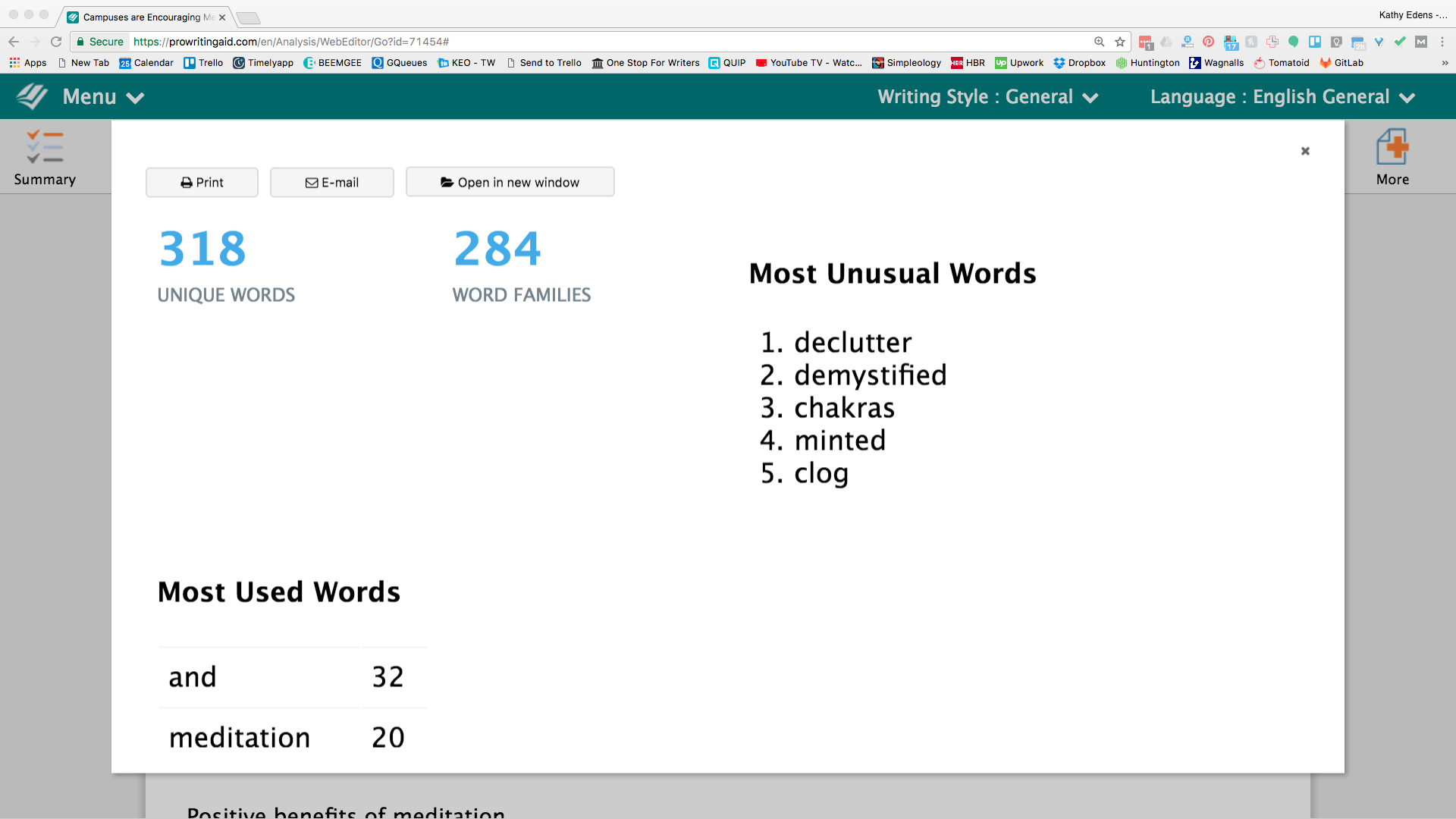The image size is (1456, 819).
Task: Click the Print button
Action: tap(202, 182)
